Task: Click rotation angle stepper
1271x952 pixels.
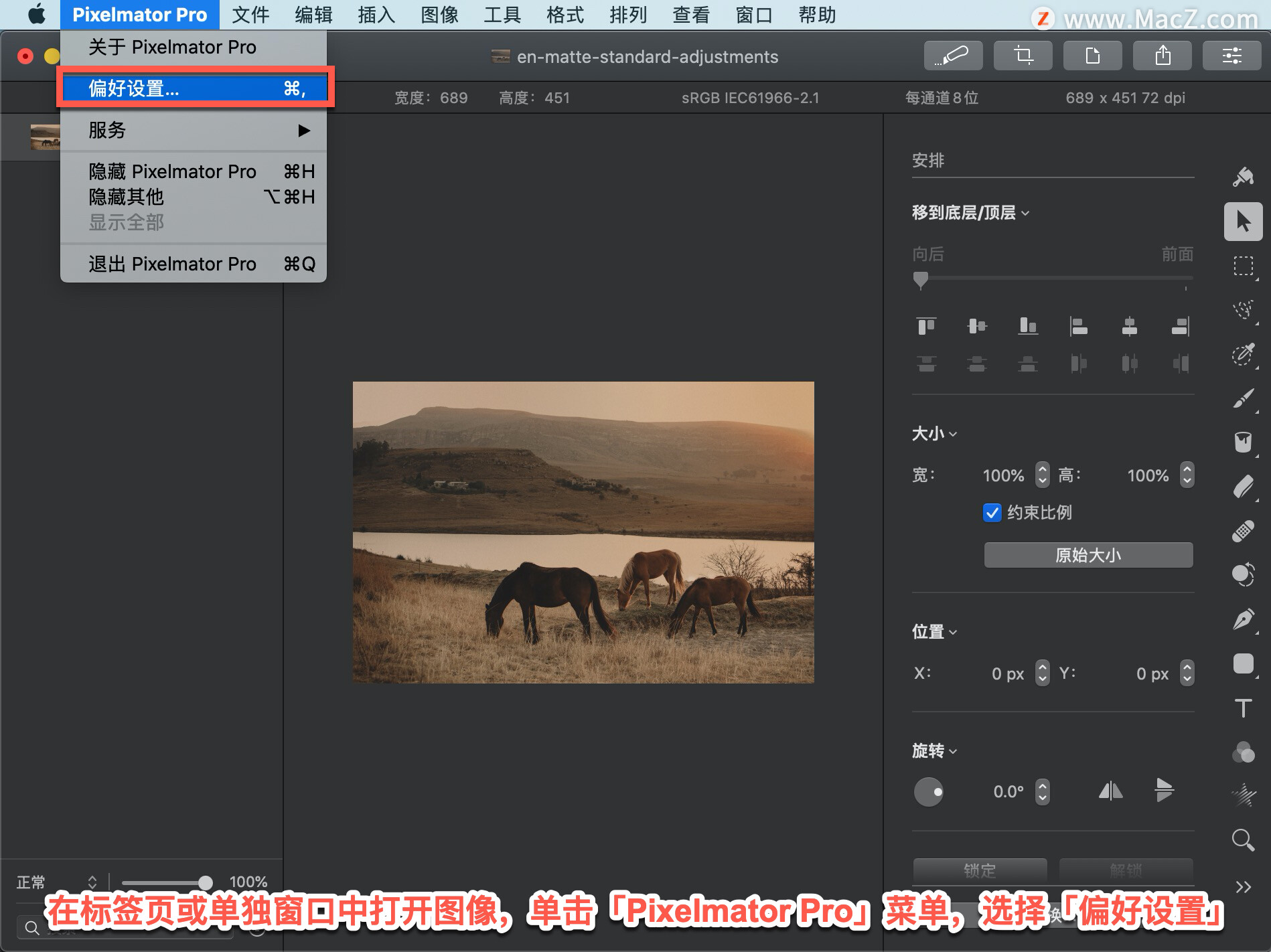Action: click(1042, 791)
